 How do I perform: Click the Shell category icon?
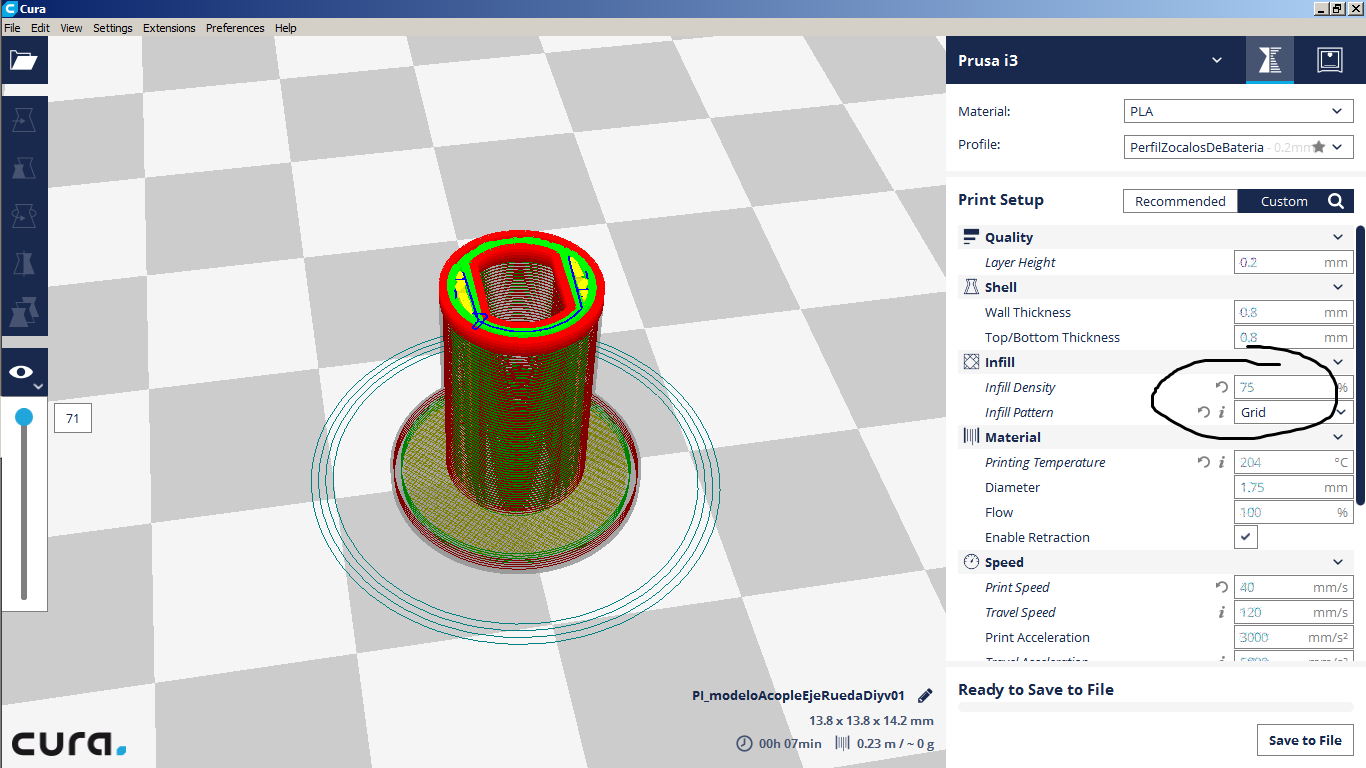coord(970,287)
